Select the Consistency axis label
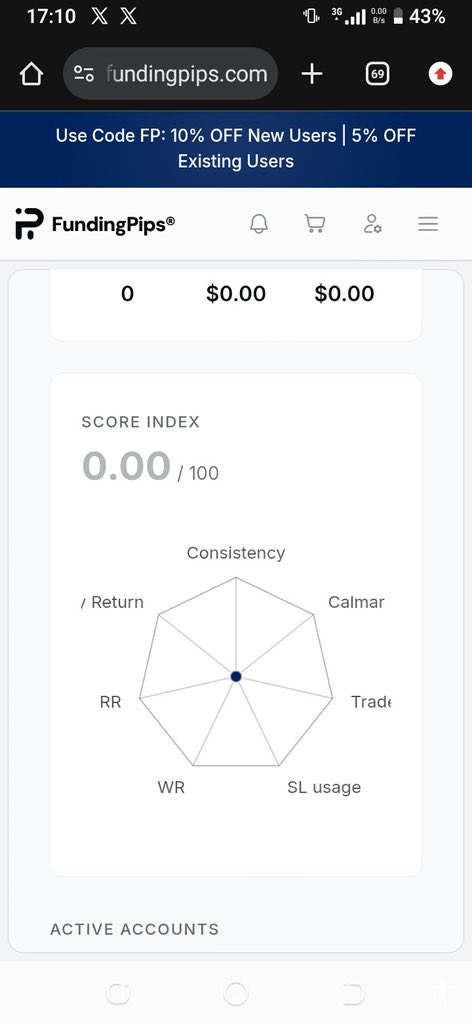Image resolution: width=472 pixels, height=1024 pixels. [x=236, y=553]
